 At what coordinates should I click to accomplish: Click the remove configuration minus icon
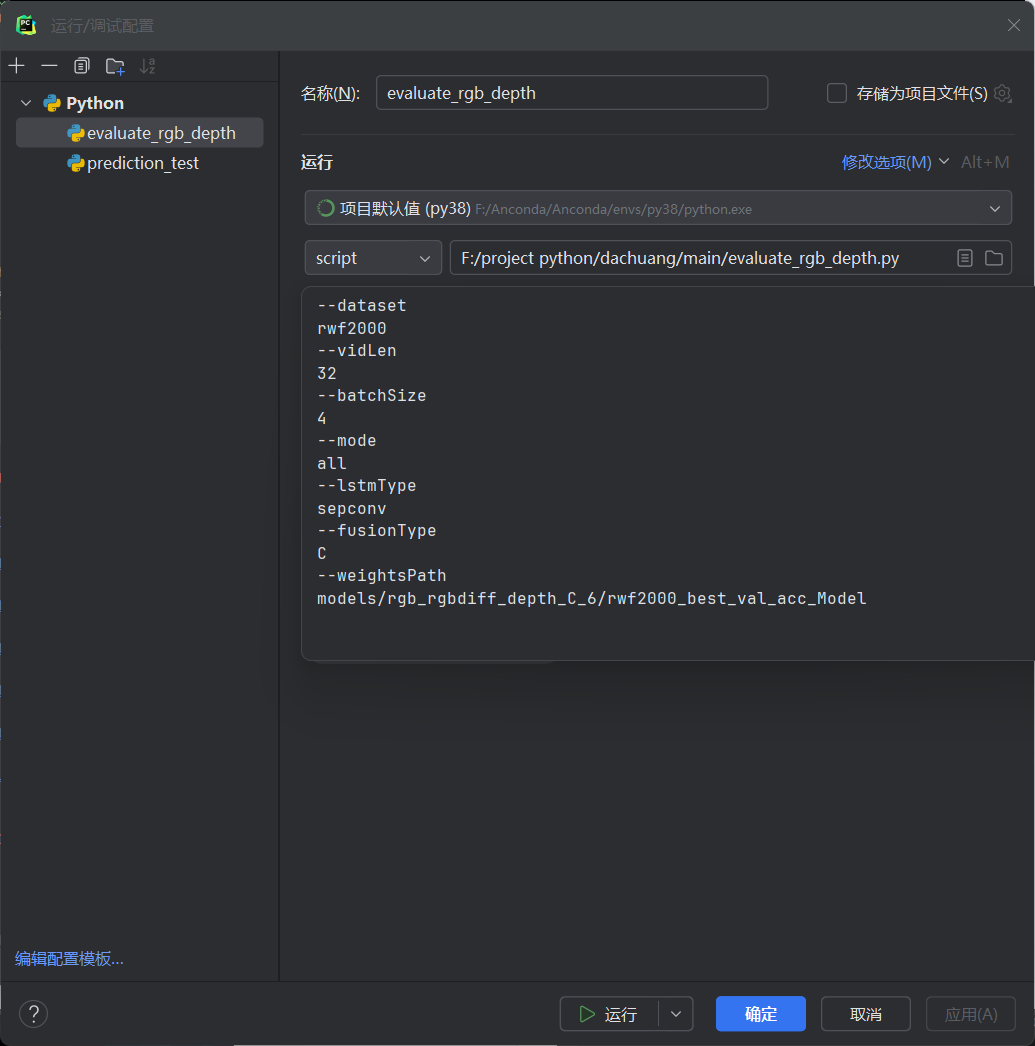[x=49, y=66]
